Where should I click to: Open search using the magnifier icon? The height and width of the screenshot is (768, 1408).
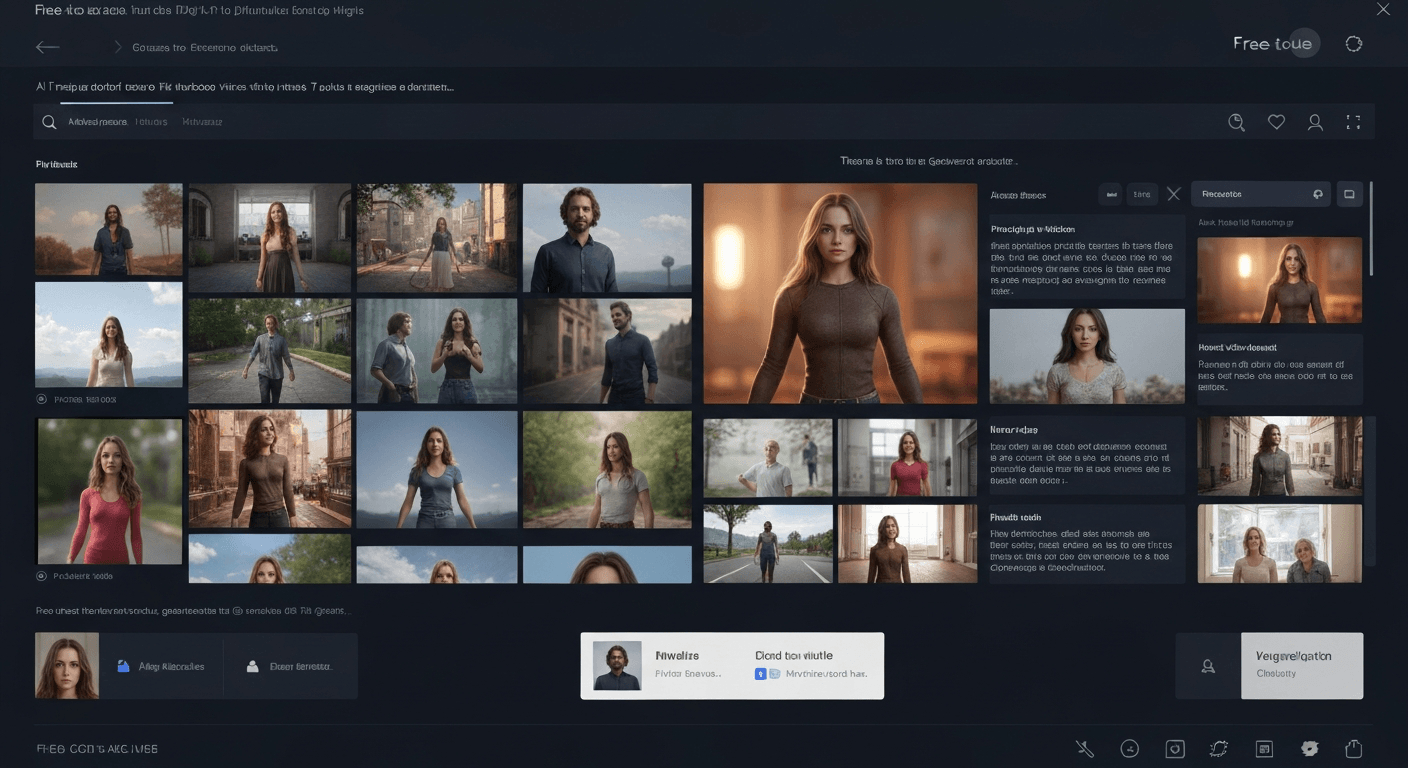tap(1236, 121)
